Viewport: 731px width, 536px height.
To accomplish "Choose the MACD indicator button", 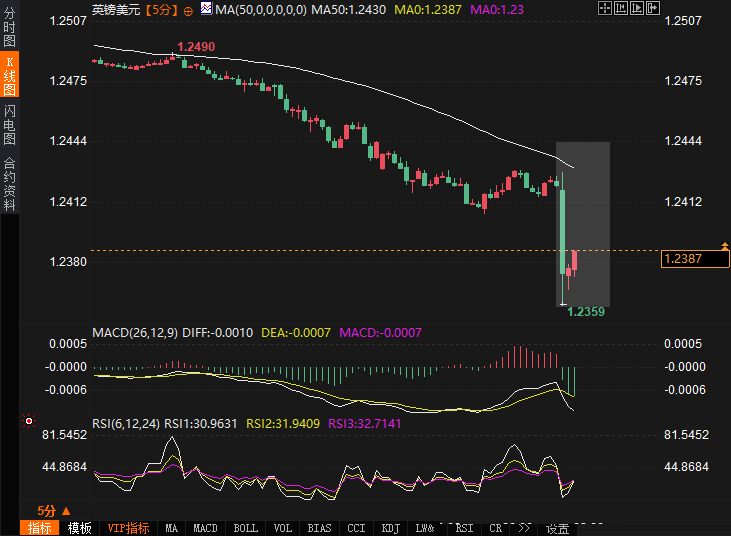I will click(x=205, y=528).
